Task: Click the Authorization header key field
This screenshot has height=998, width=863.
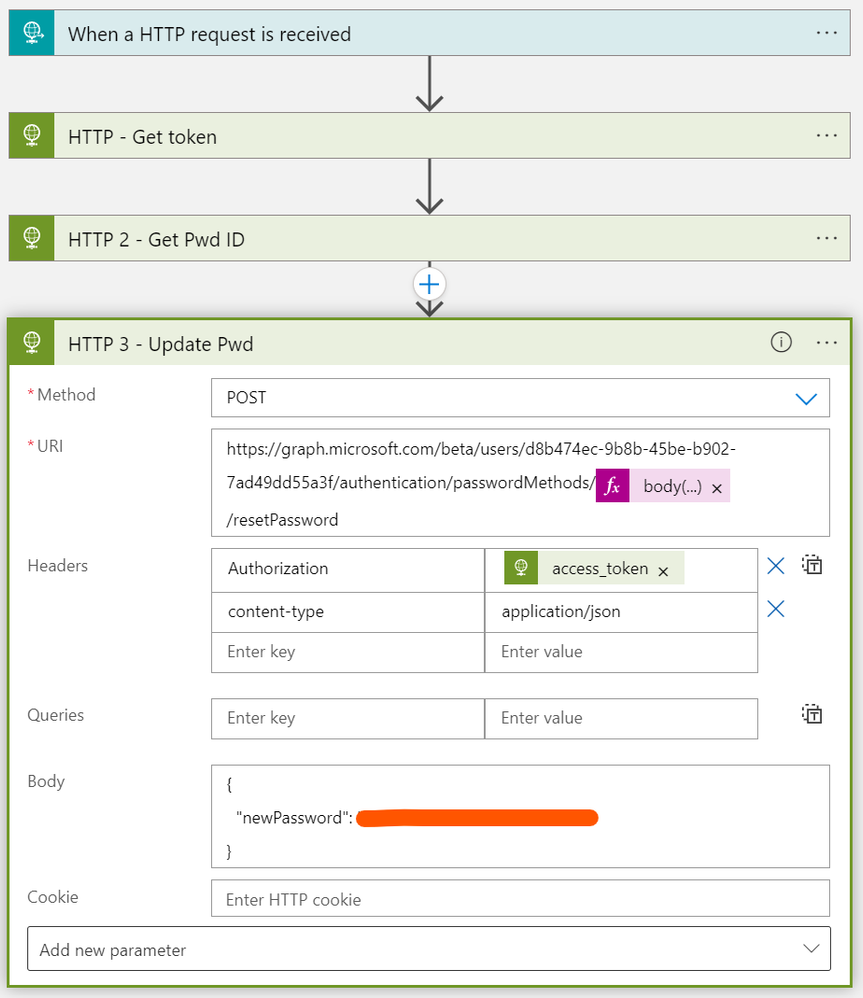Action: pos(348,570)
